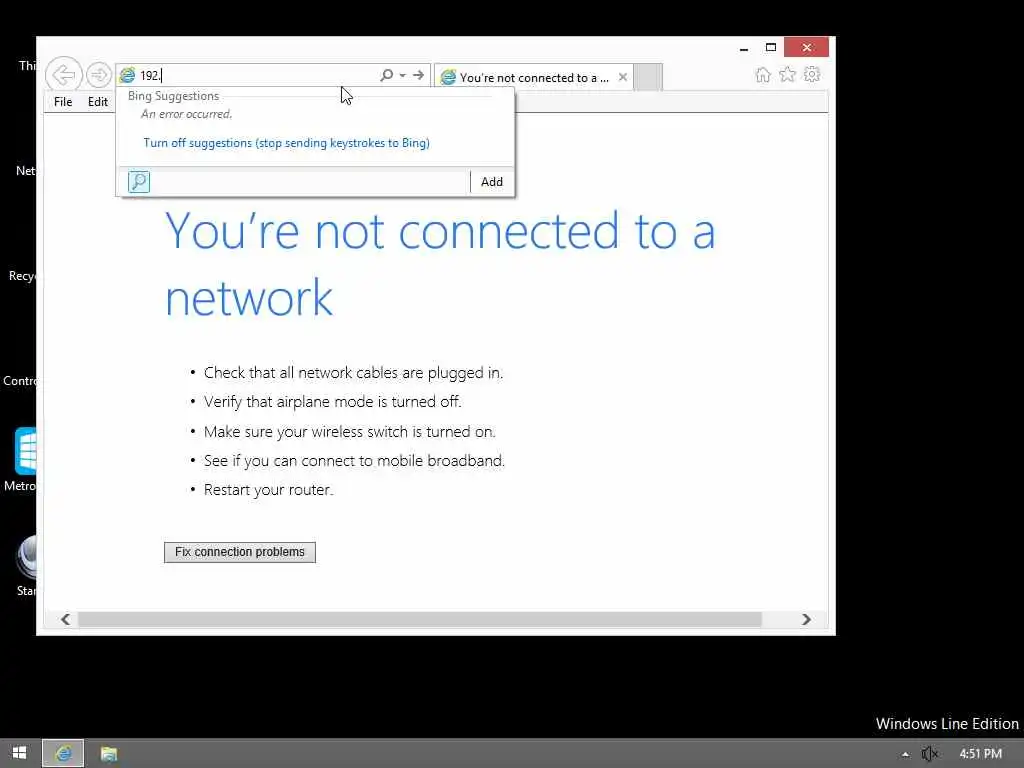1024x768 pixels.
Task: Open the File menu
Action: coord(63,102)
